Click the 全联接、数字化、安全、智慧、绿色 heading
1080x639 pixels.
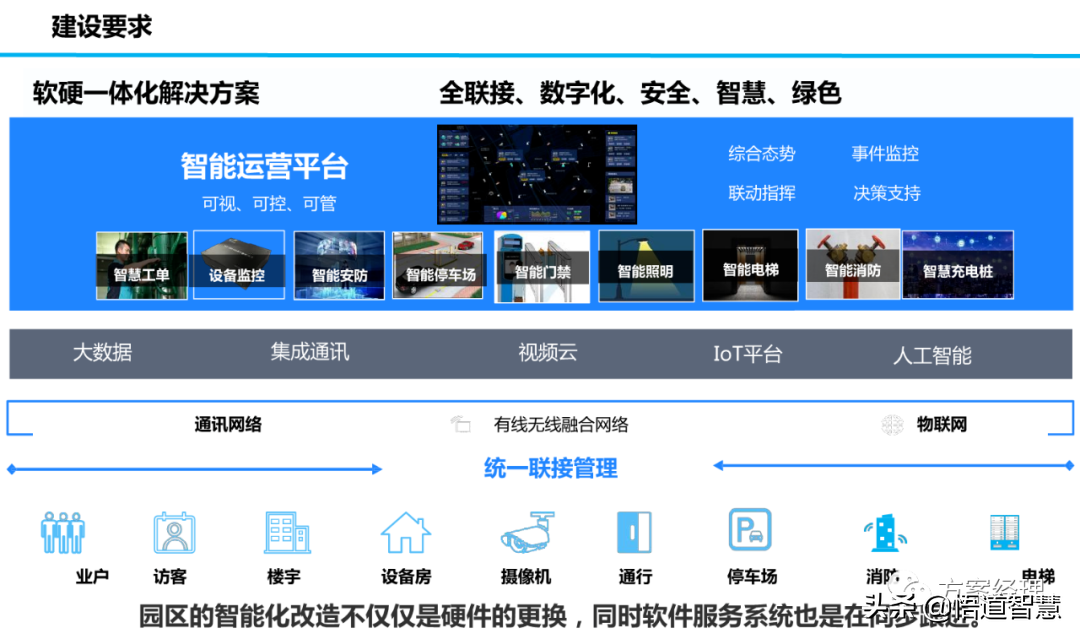(640, 93)
